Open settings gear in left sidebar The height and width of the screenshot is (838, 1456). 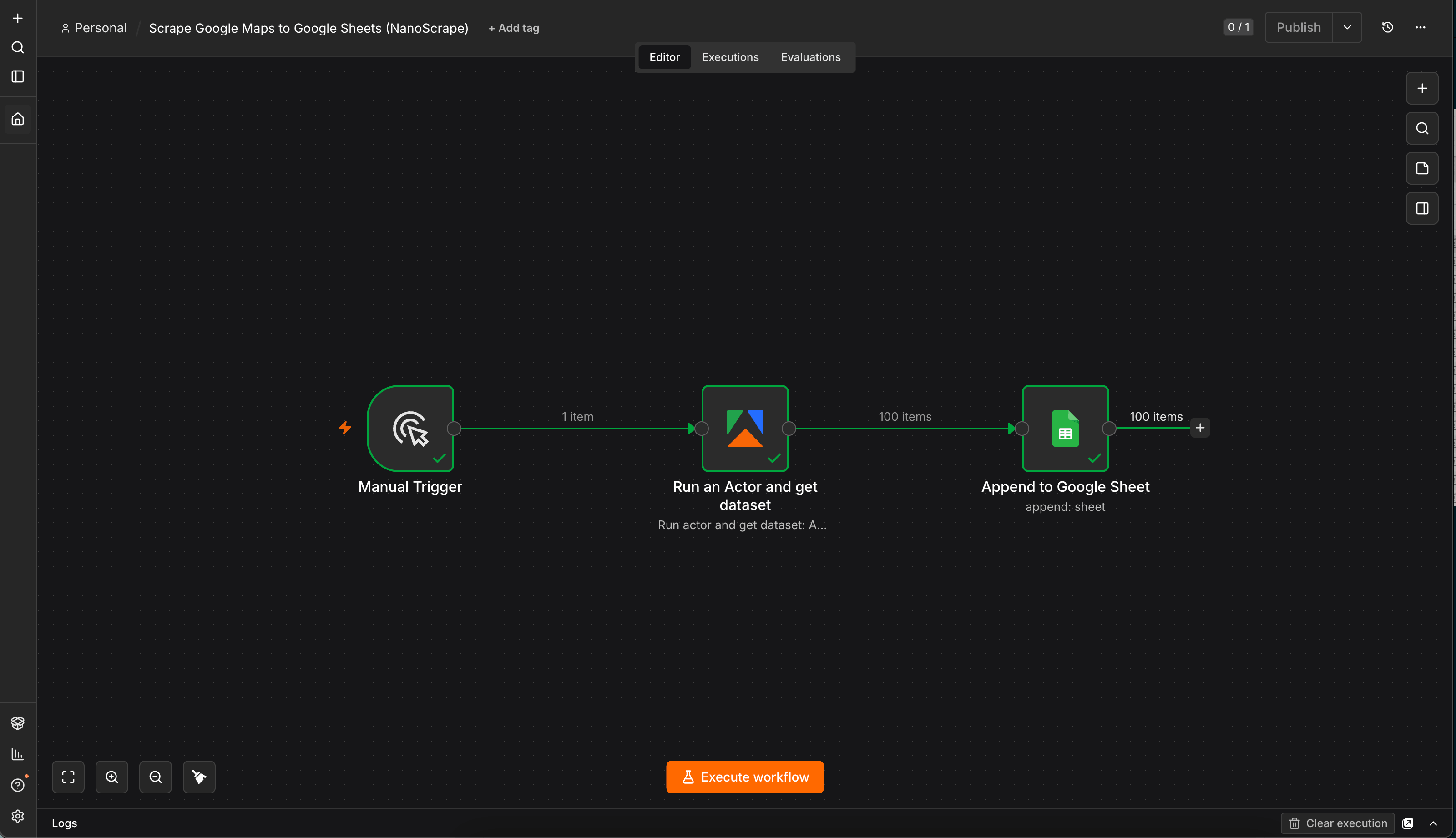[x=18, y=816]
